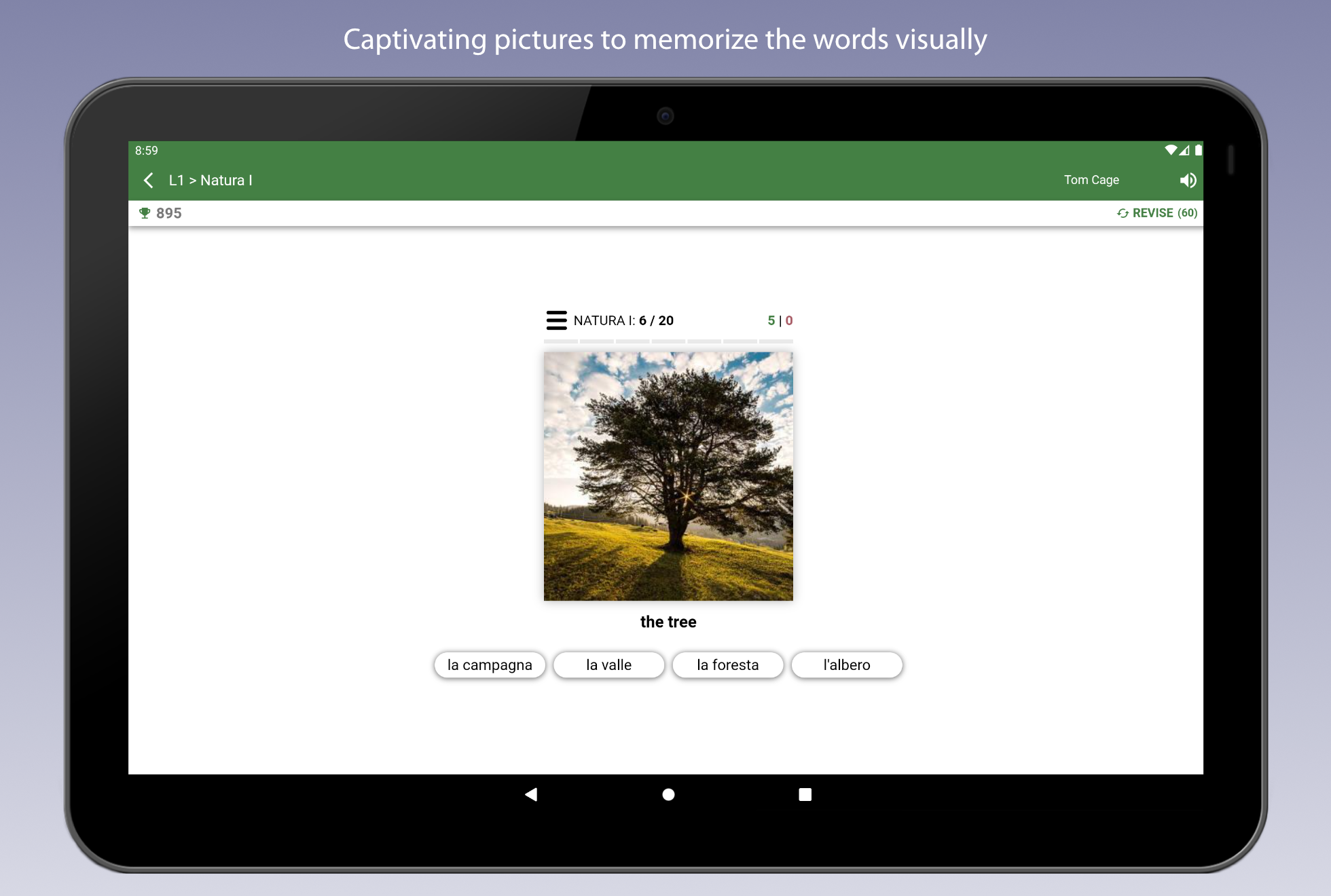Toggle the speaker sound icon
The image size is (1331, 896).
[x=1188, y=180]
